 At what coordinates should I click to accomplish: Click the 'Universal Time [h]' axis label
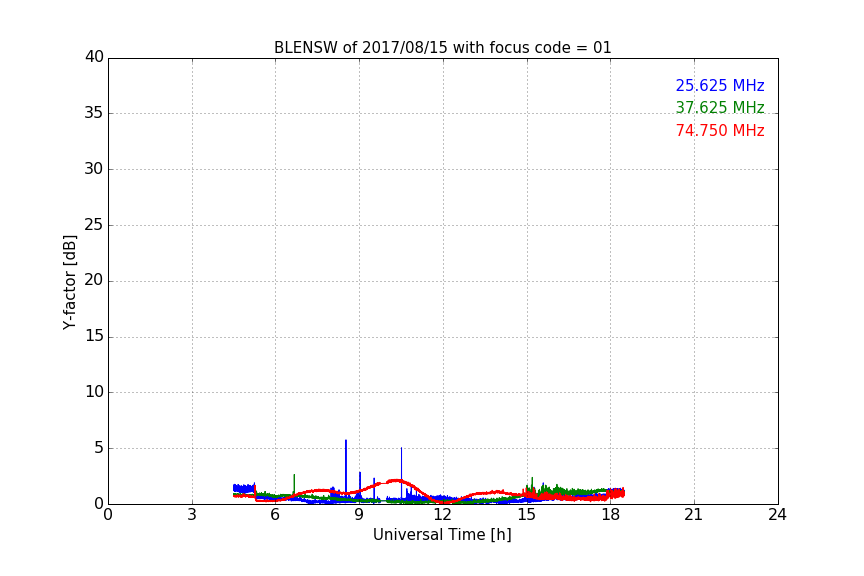point(442,535)
